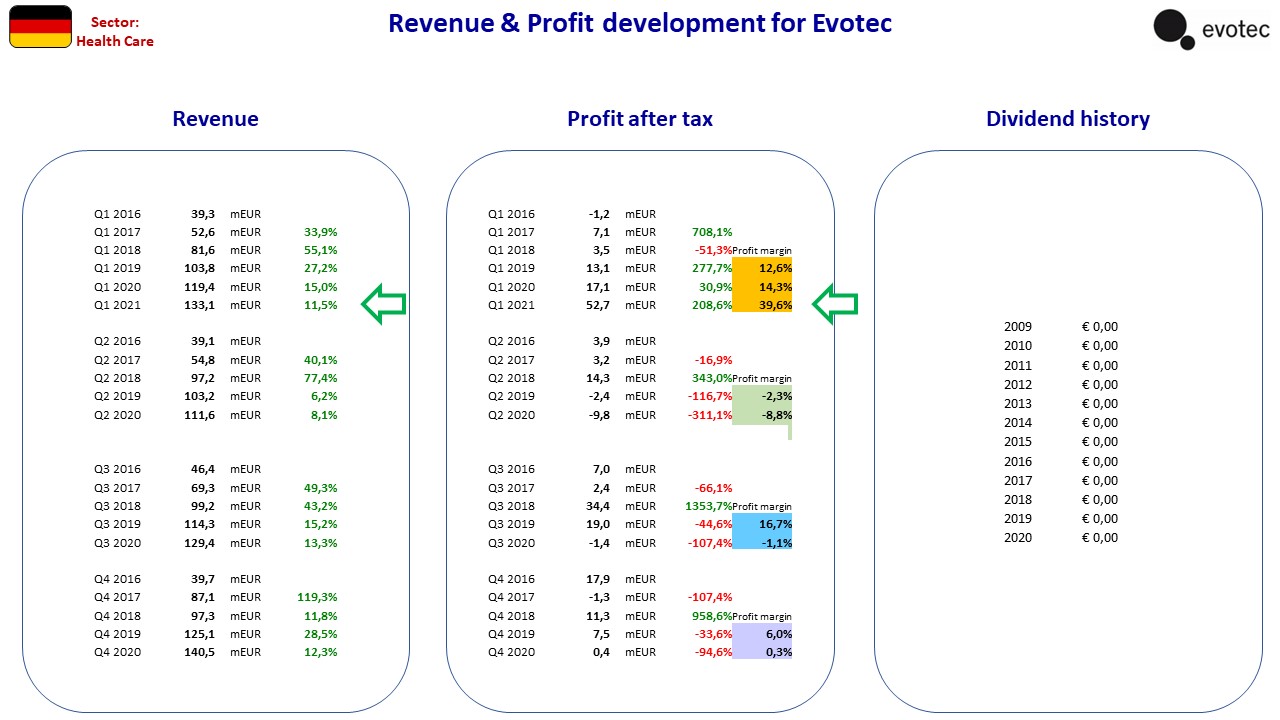Click the 55,1% growth for Q1 2018
Viewport: 1280px width, 720px height.
320,250
